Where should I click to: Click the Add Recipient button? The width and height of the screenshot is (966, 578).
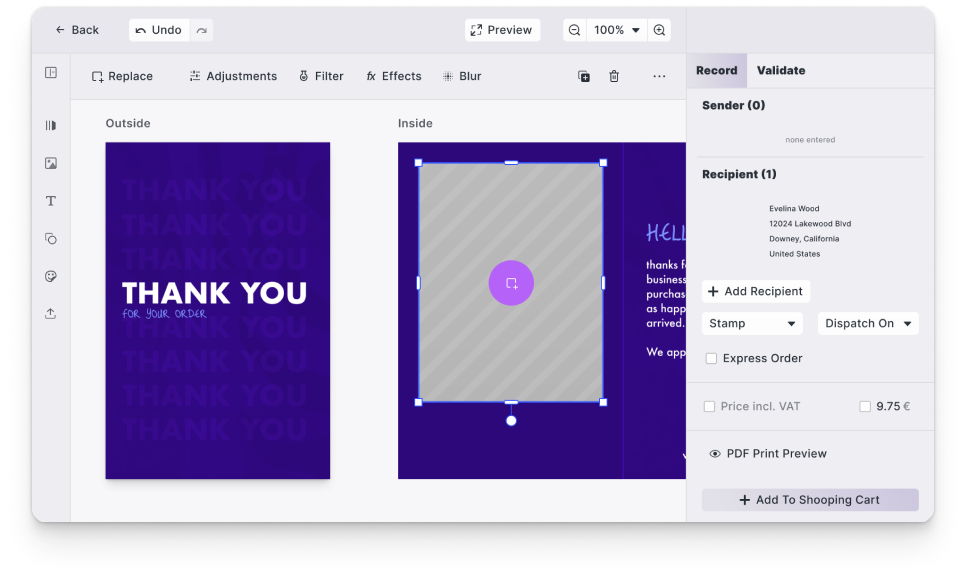click(x=755, y=291)
